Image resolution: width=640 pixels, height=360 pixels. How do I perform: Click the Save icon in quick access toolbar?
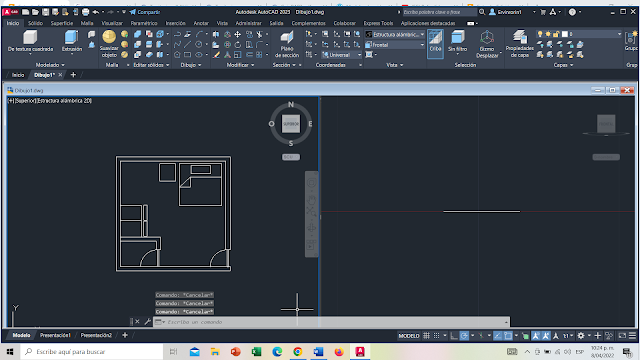tap(45, 12)
